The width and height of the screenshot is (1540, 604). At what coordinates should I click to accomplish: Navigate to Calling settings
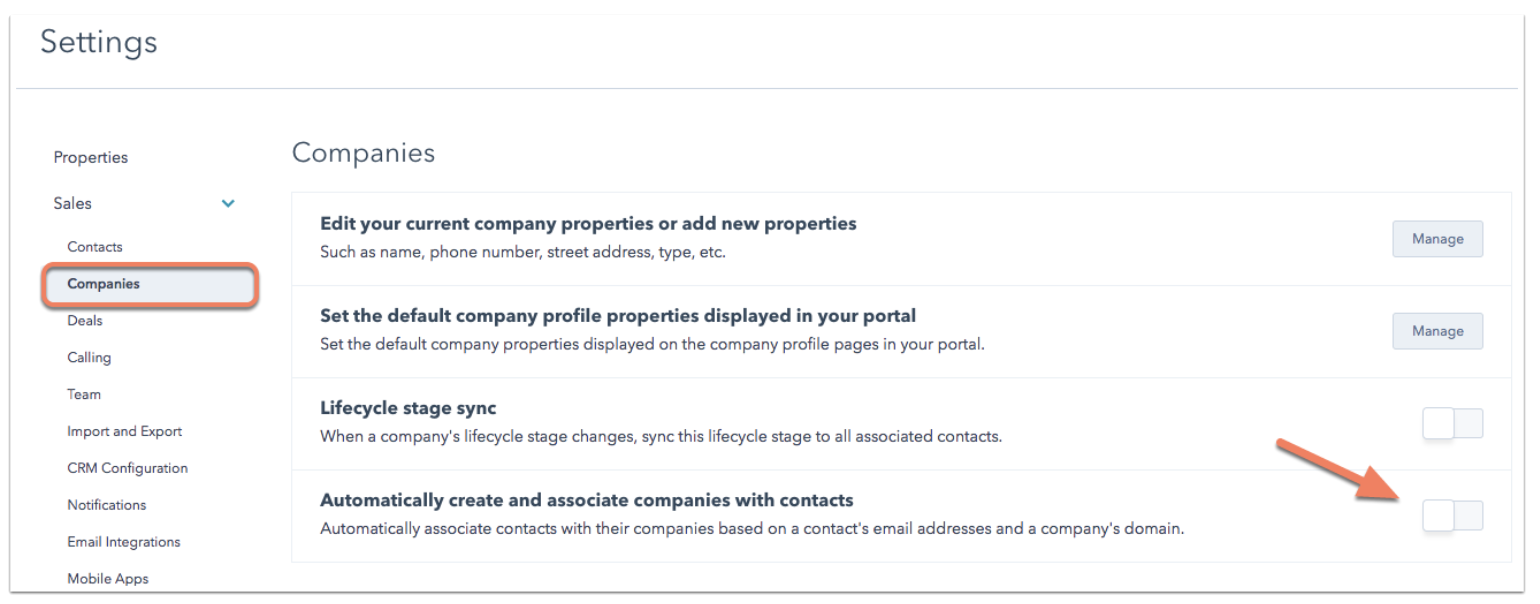pyautogui.click(x=89, y=358)
